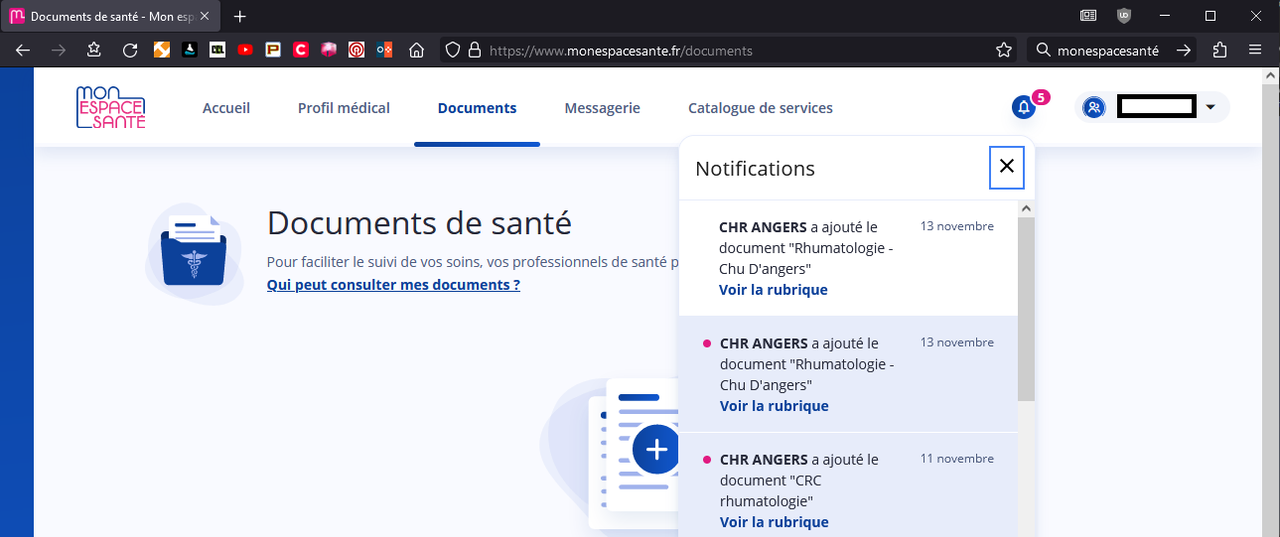Viewport: 1280px width, 537px height.
Task: Click the notifications scrollbar up arrow
Action: click(1026, 208)
